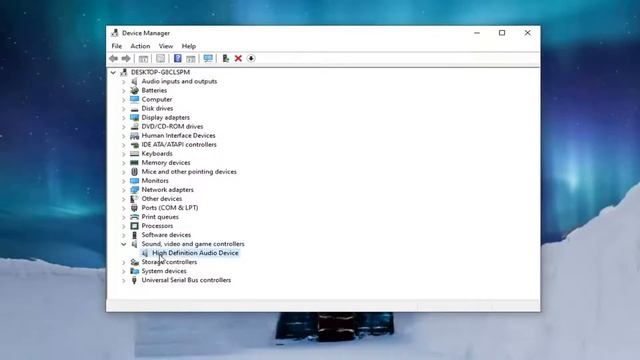The width and height of the screenshot is (640, 360).
Task: Select the High Definition Audio Device label
Action: tap(195, 253)
